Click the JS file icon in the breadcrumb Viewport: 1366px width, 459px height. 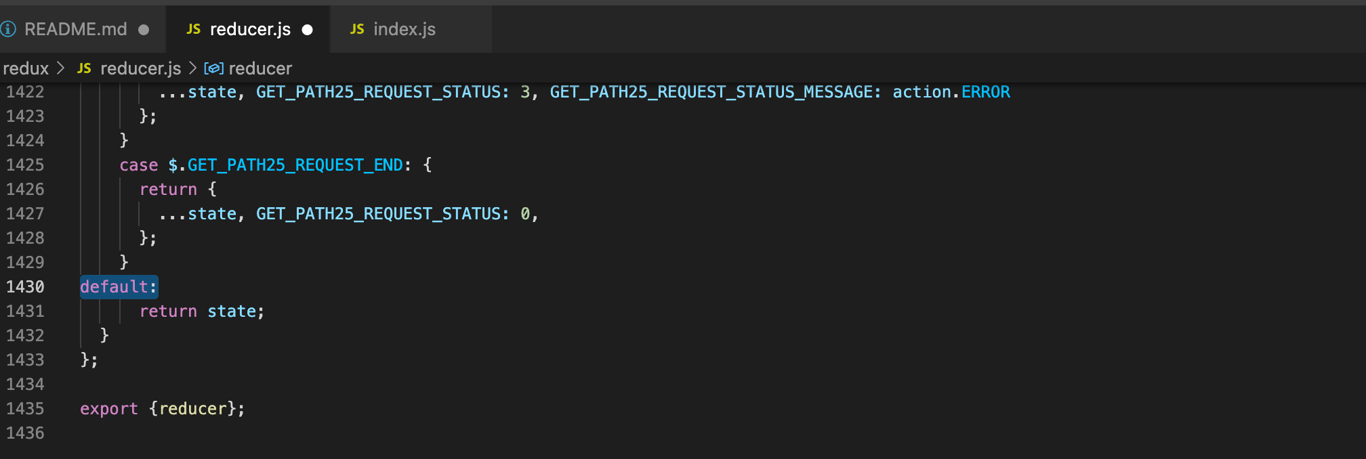pyautogui.click(x=84, y=68)
